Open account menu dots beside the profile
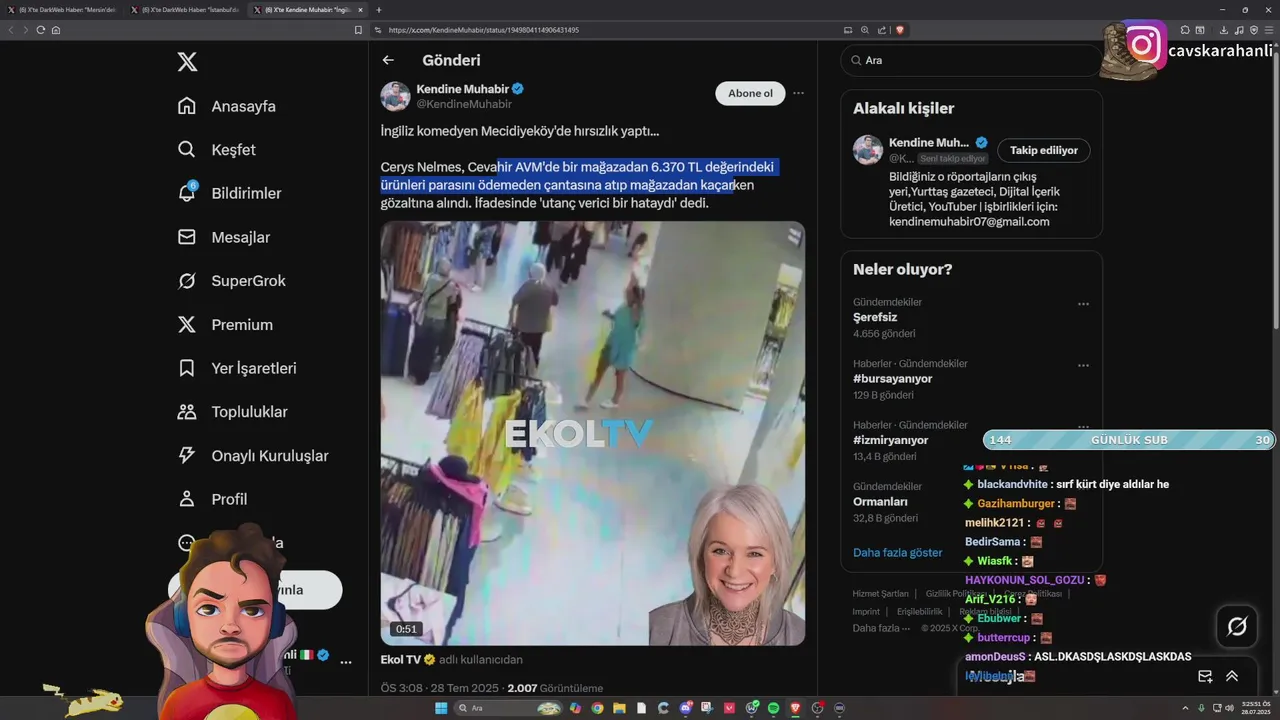The height and width of the screenshot is (720, 1280). (x=346, y=662)
